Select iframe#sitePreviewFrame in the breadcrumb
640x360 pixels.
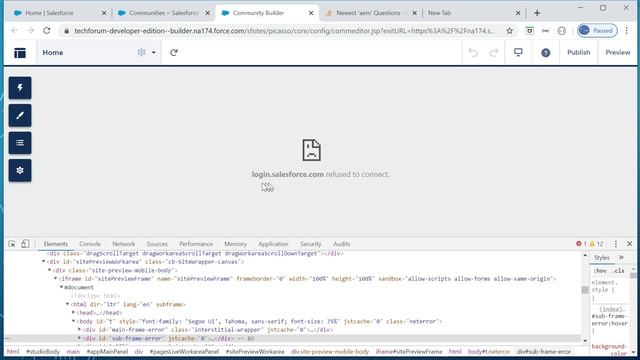(409, 351)
